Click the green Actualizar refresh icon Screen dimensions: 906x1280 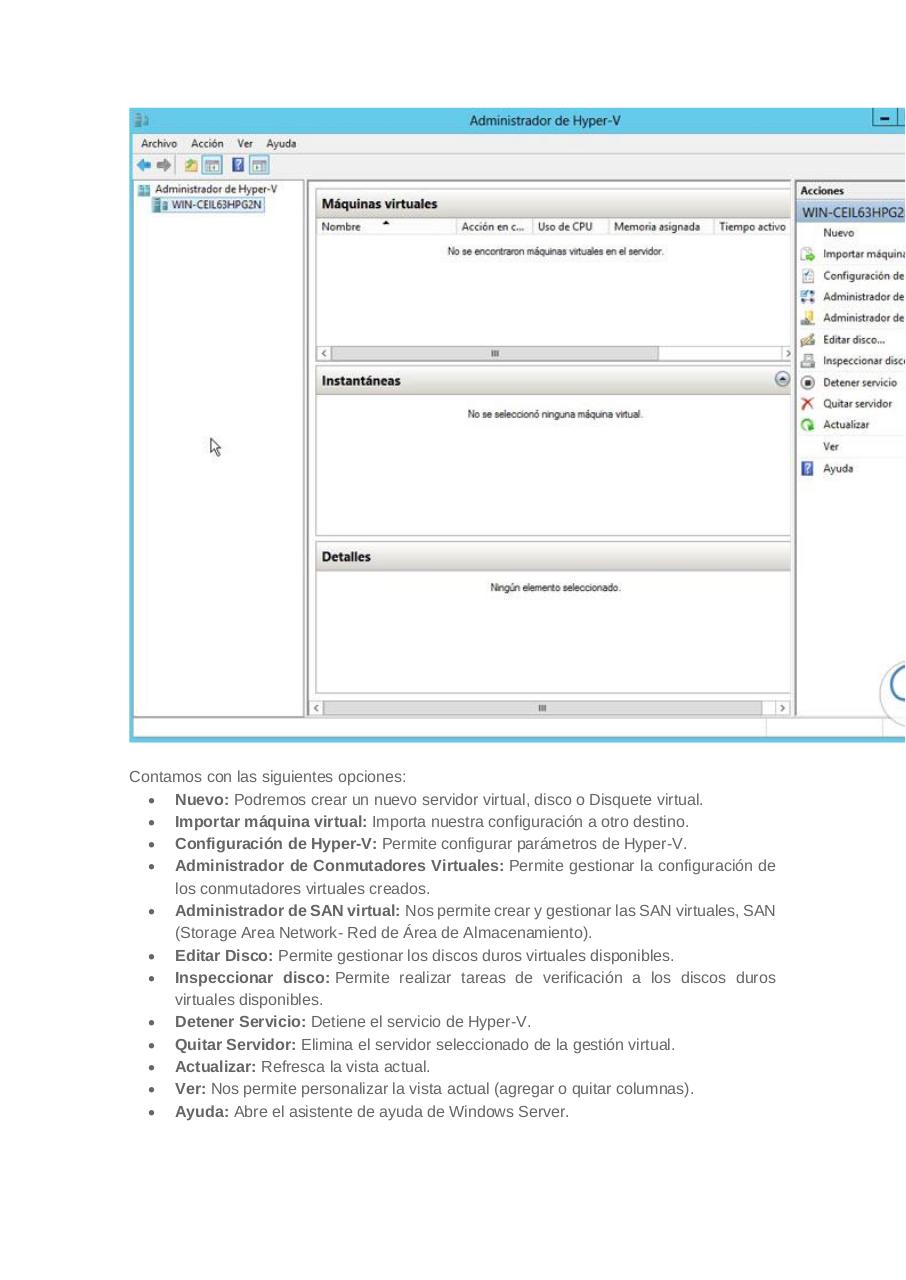[806, 424]
